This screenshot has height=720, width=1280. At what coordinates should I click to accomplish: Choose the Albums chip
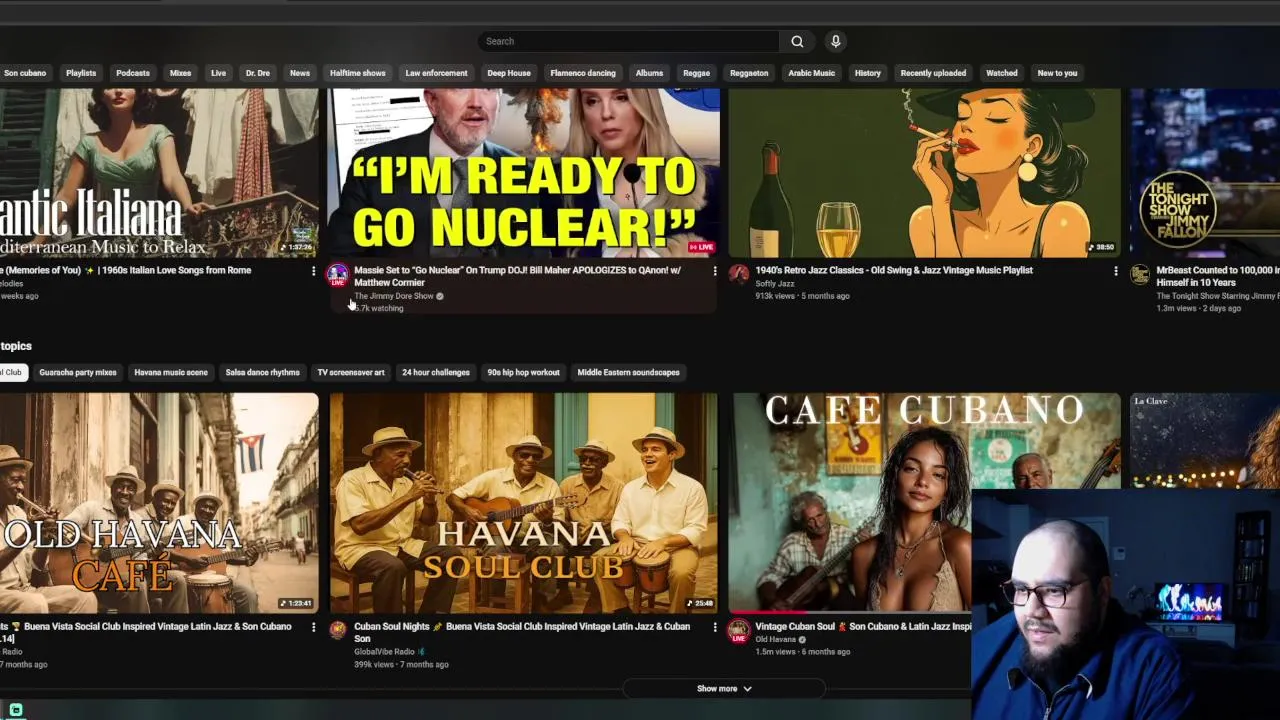point(649,73)
